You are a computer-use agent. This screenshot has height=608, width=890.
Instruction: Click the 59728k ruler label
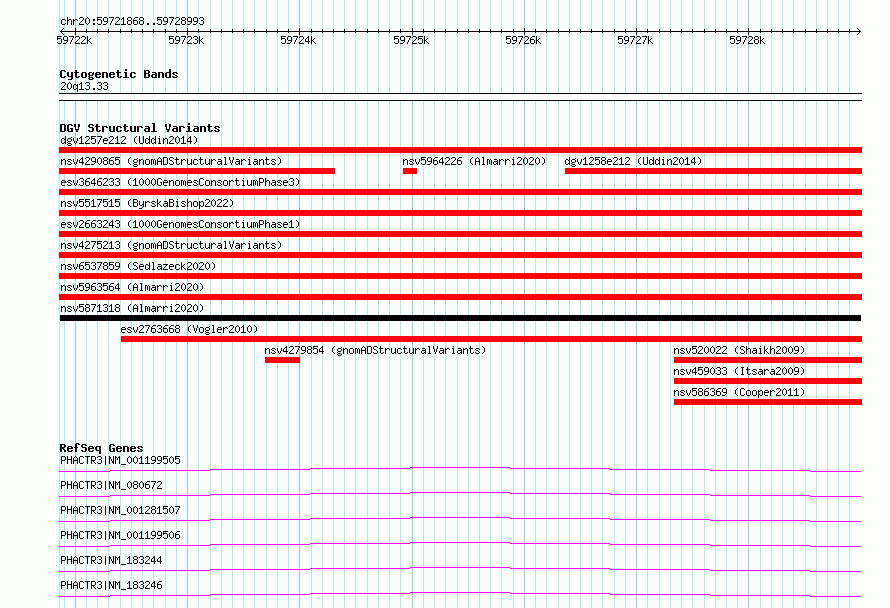click(x=747, y=40)
